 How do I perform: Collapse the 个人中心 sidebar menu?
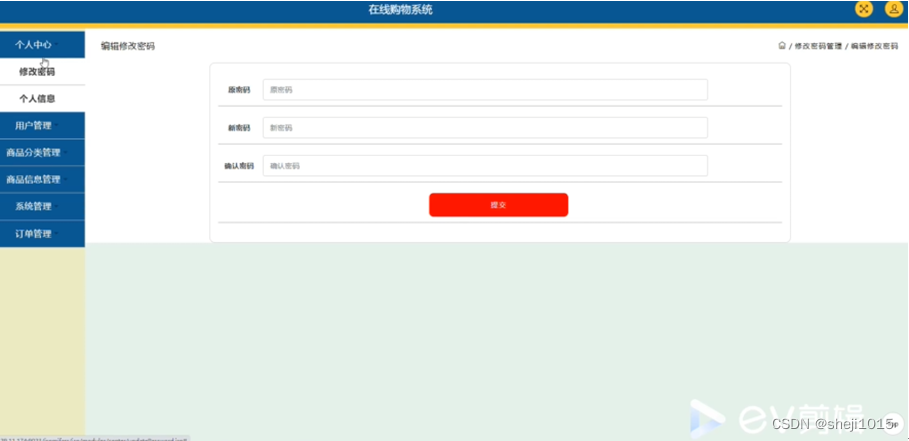tap(42, 45)
